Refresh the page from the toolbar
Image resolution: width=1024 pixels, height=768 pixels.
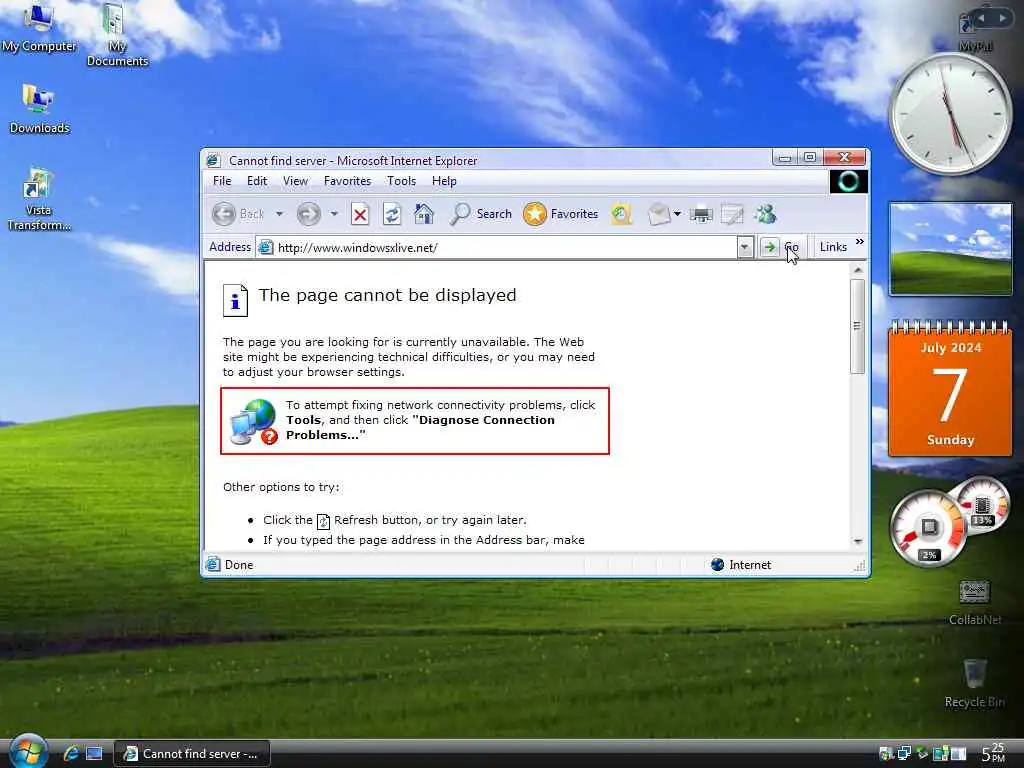click(x=392, y=214)
